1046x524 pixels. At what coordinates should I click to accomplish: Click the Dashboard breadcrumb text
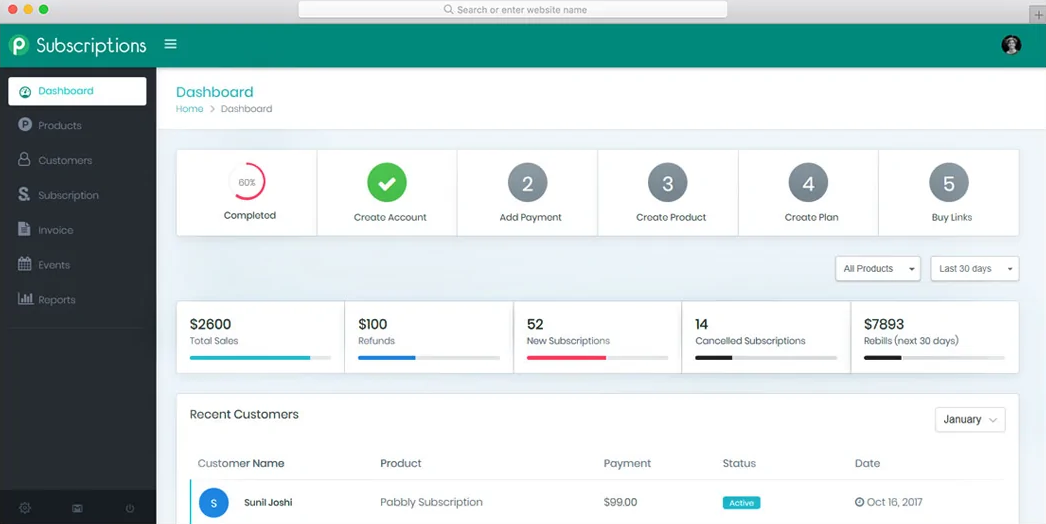(246, 109)
